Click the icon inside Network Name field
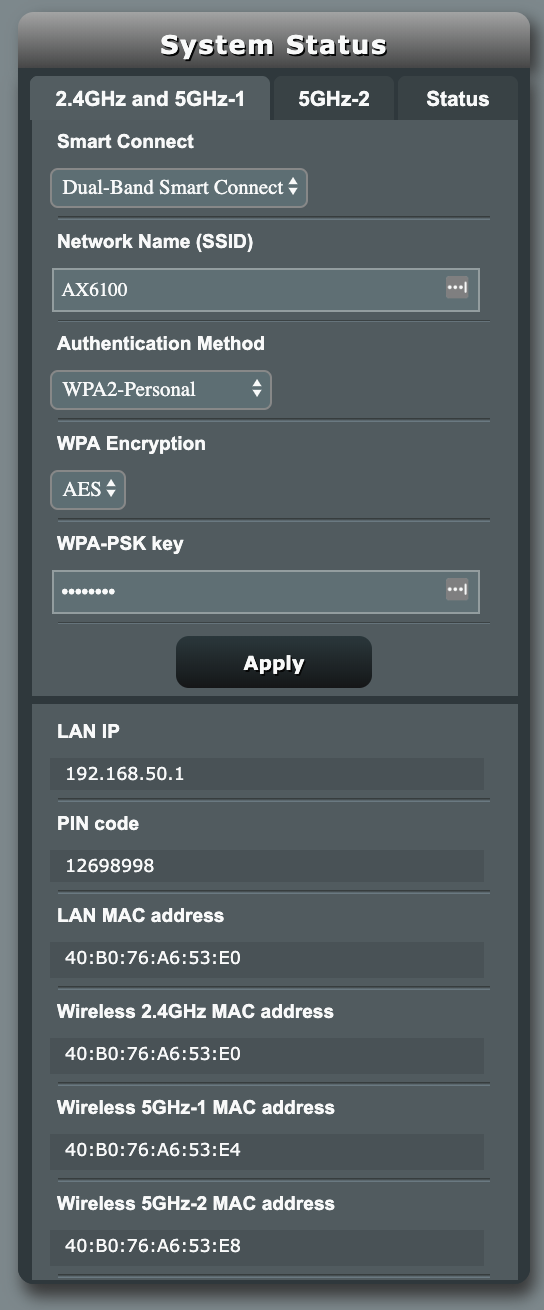This screenshot has height=1310, width=544. pos(457,288)
